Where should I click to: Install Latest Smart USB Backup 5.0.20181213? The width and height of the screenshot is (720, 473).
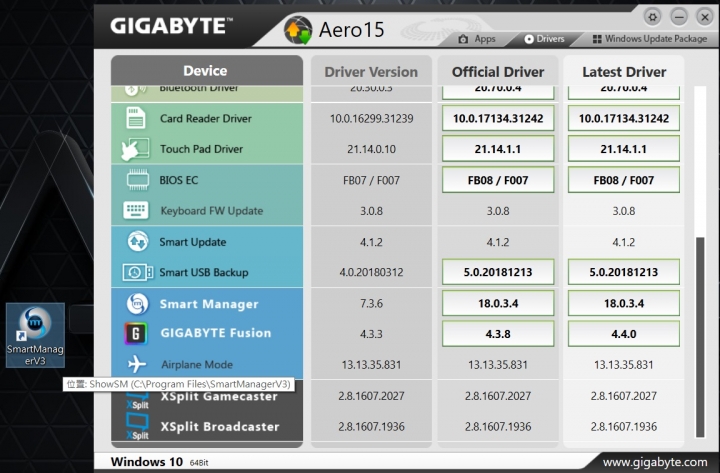coord(624,272)
